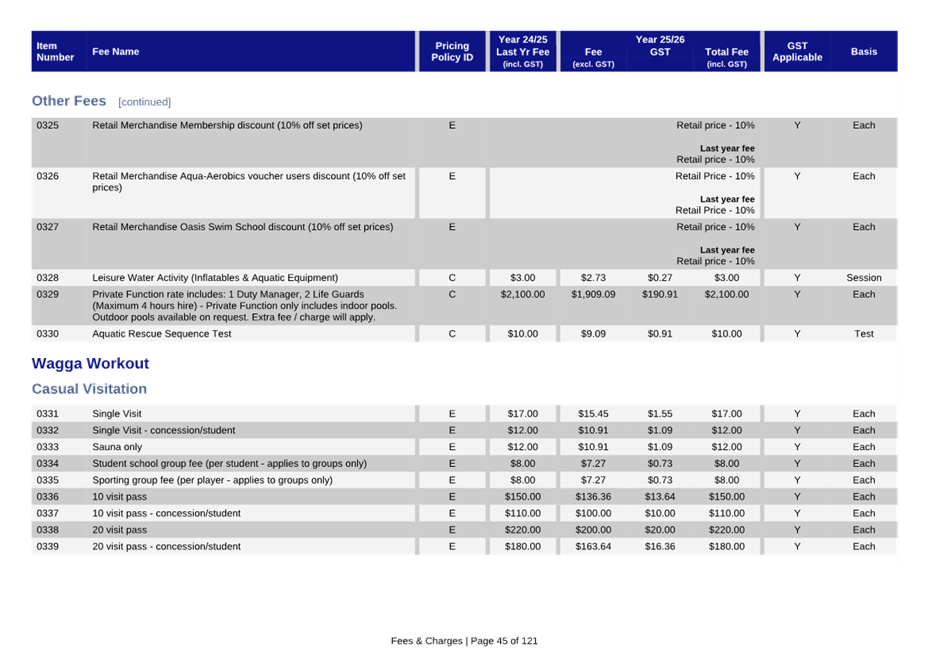
Task: Click pricing policy 'C' in row 0328
Action: 452,278
